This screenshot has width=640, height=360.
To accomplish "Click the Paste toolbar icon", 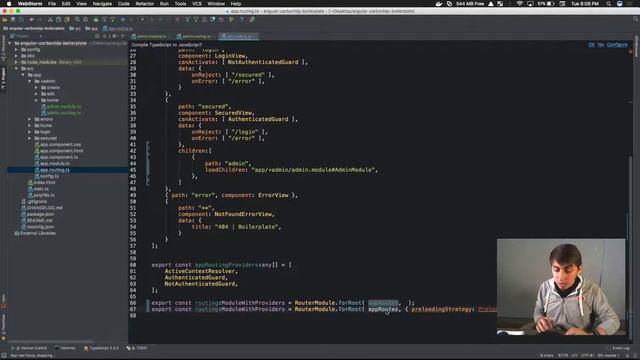I will (67, 19).
